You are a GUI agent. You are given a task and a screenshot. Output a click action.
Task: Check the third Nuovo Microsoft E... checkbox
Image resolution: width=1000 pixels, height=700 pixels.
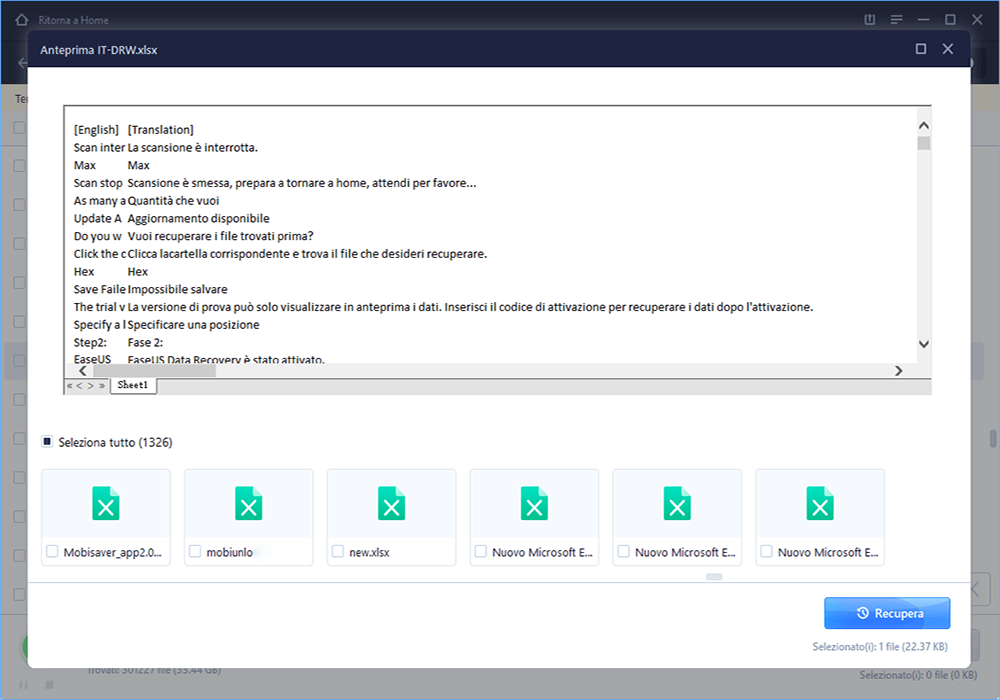(767, 551)
